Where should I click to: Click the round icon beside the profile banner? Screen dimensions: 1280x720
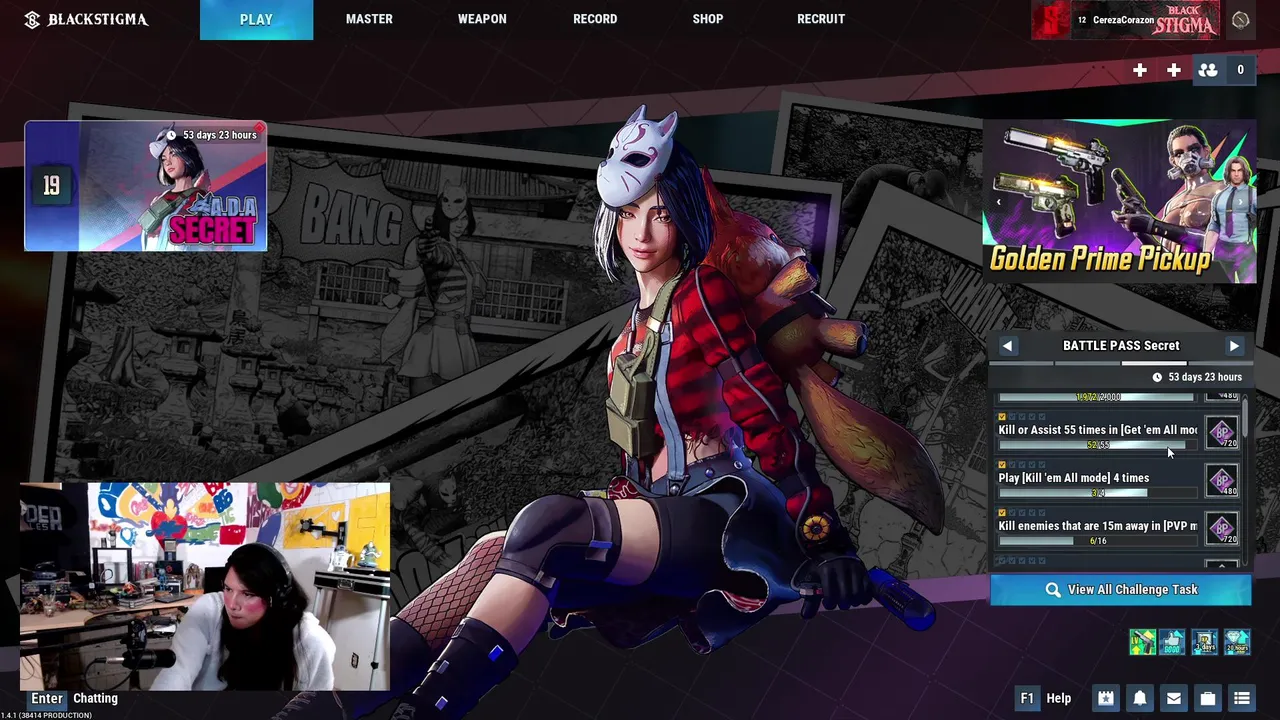tap(1240, 20)
